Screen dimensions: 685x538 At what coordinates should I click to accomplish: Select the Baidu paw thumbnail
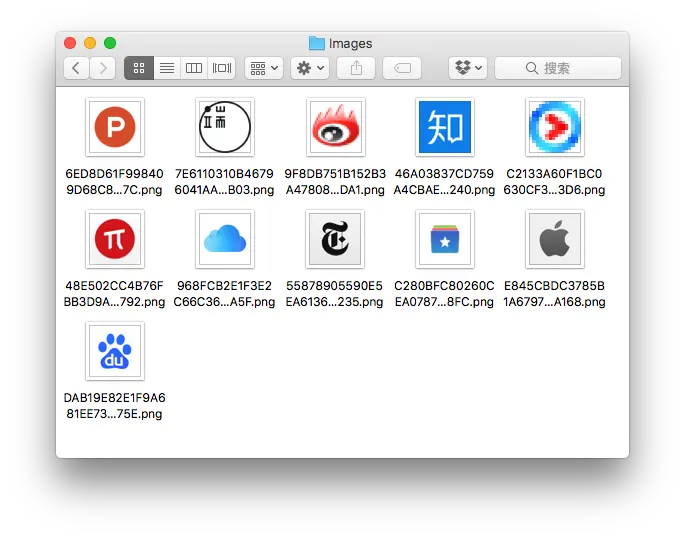115,351
